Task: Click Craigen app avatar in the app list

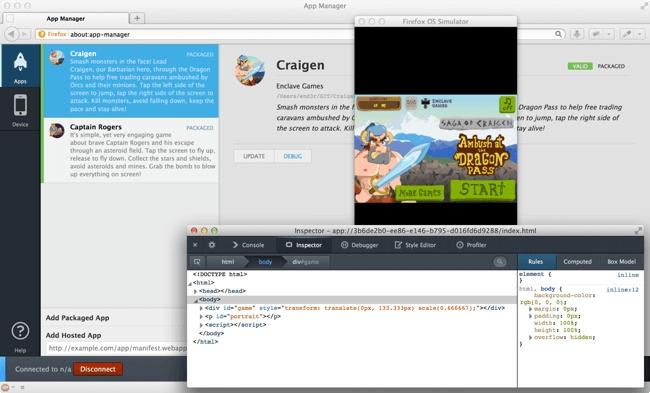Action: pos(57,57)
